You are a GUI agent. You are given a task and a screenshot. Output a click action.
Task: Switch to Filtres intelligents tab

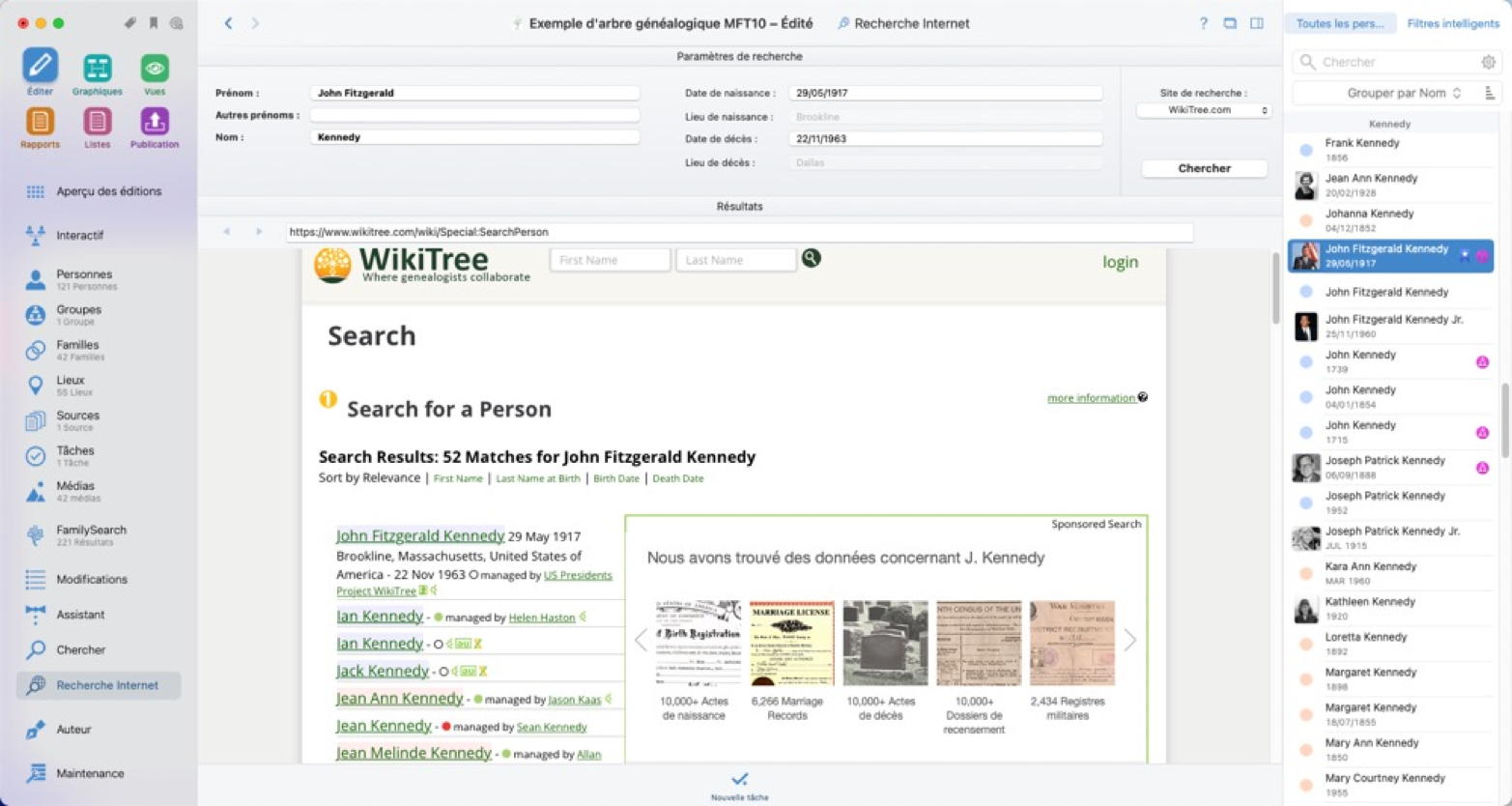click(x=1452, y=23)
